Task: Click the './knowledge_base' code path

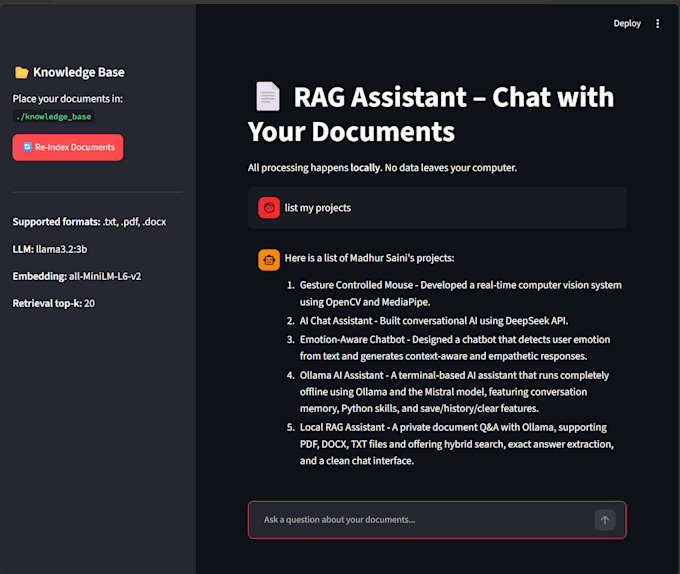Action: (x=53, y=117)
